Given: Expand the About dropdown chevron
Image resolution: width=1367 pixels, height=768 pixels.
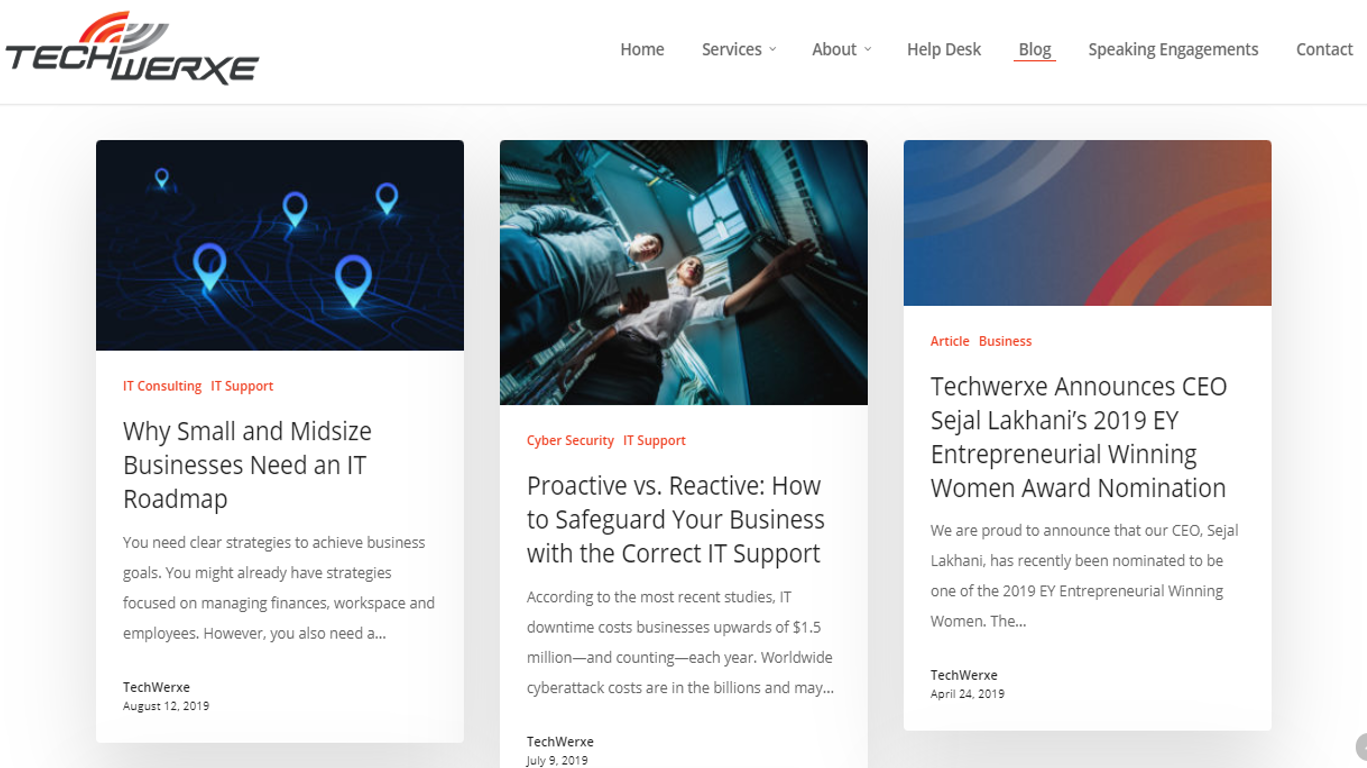Looking at the screenshot, I should 867,49.
